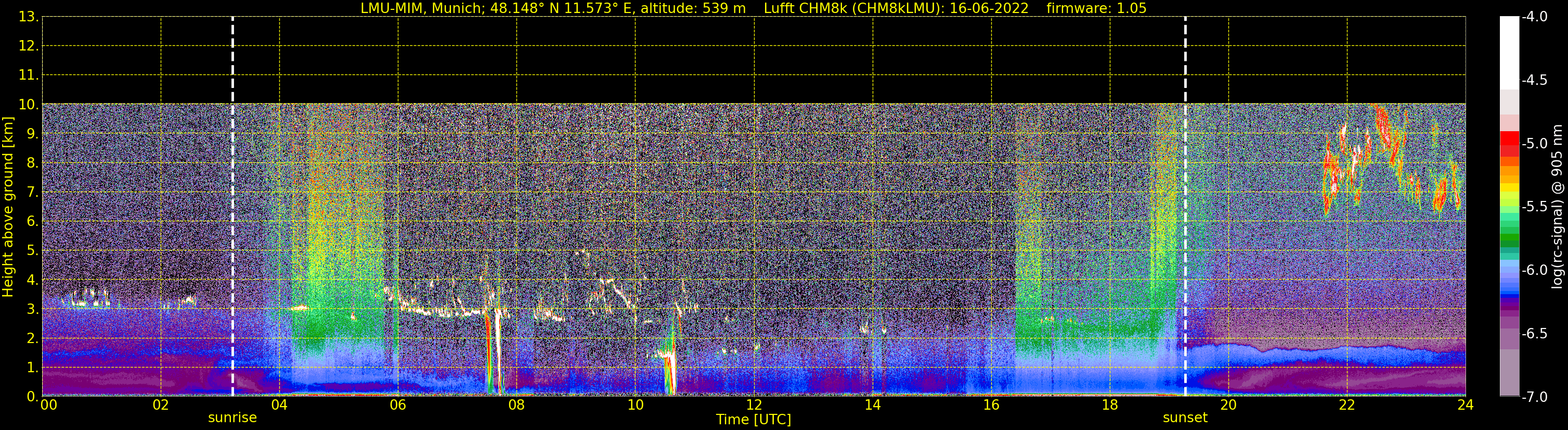
Task: Click the height axis tick label 10
Action: 28,104
